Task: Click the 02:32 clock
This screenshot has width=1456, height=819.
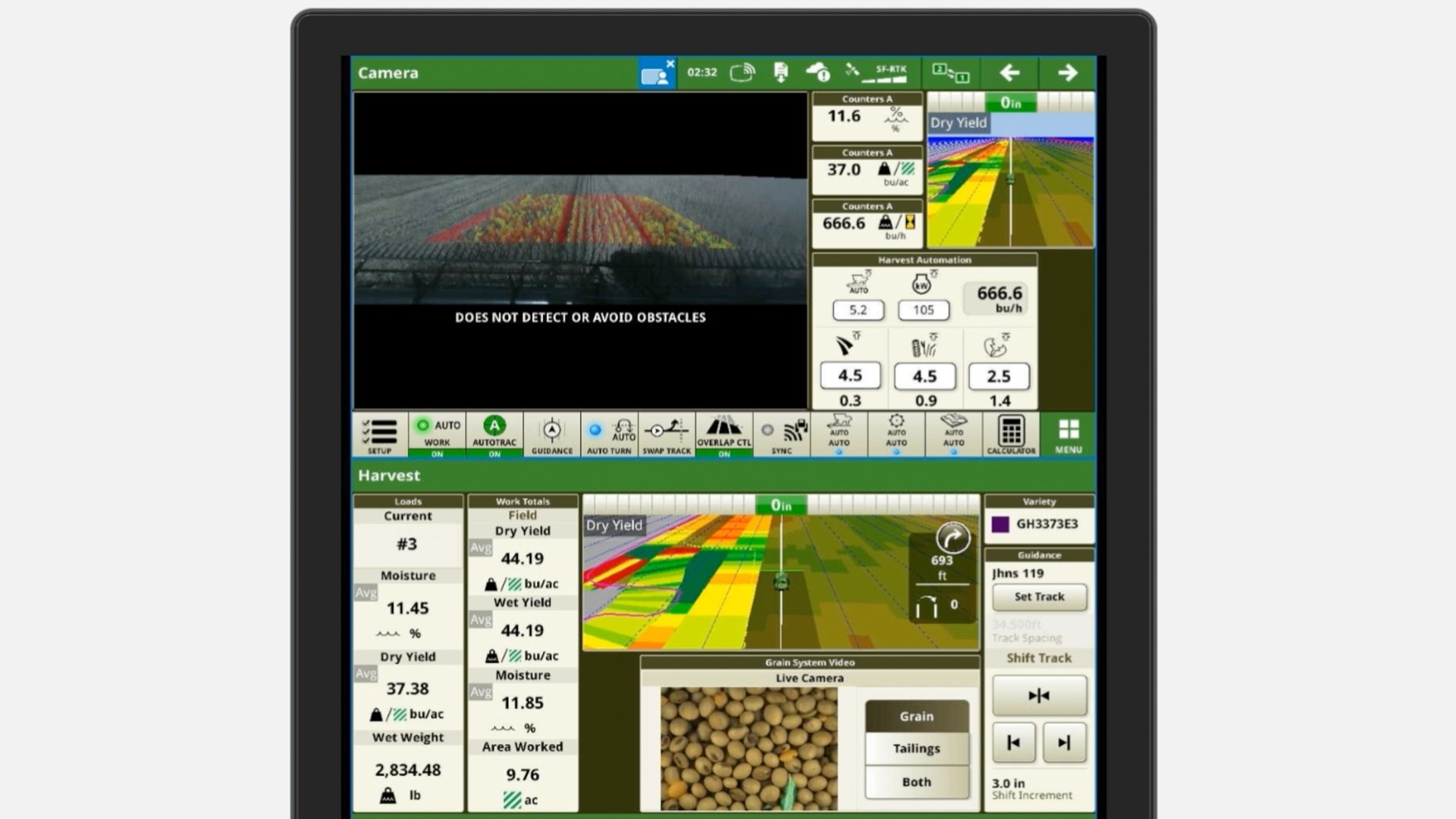Action: click(702, 73)
